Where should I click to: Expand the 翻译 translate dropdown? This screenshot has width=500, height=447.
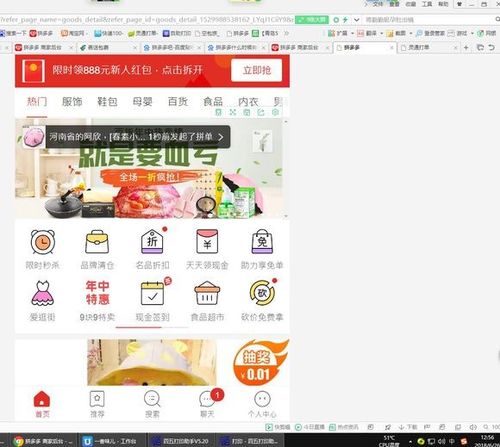point(382,33)
